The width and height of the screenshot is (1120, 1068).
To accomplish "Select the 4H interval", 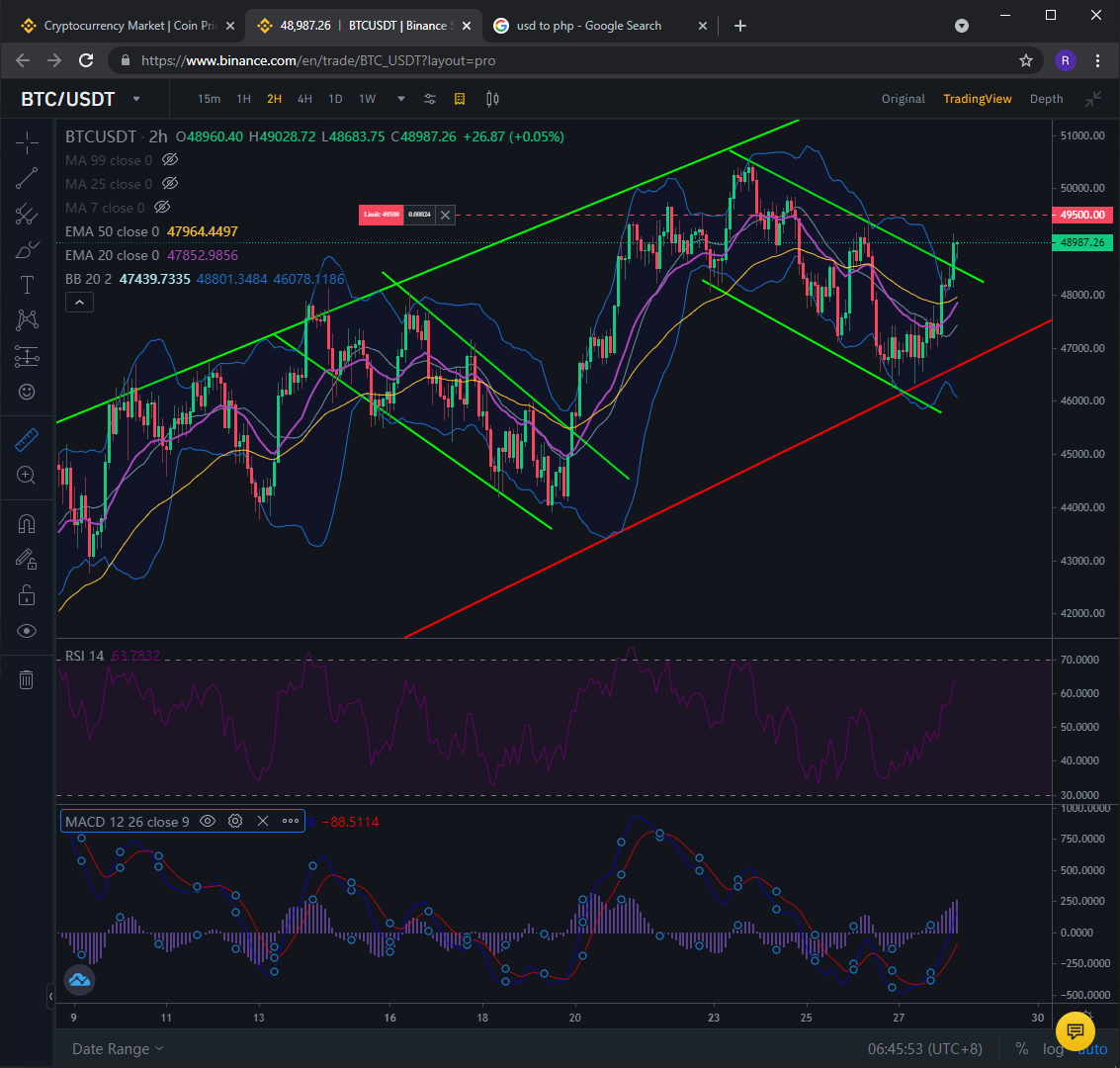I will pos(305,99).
